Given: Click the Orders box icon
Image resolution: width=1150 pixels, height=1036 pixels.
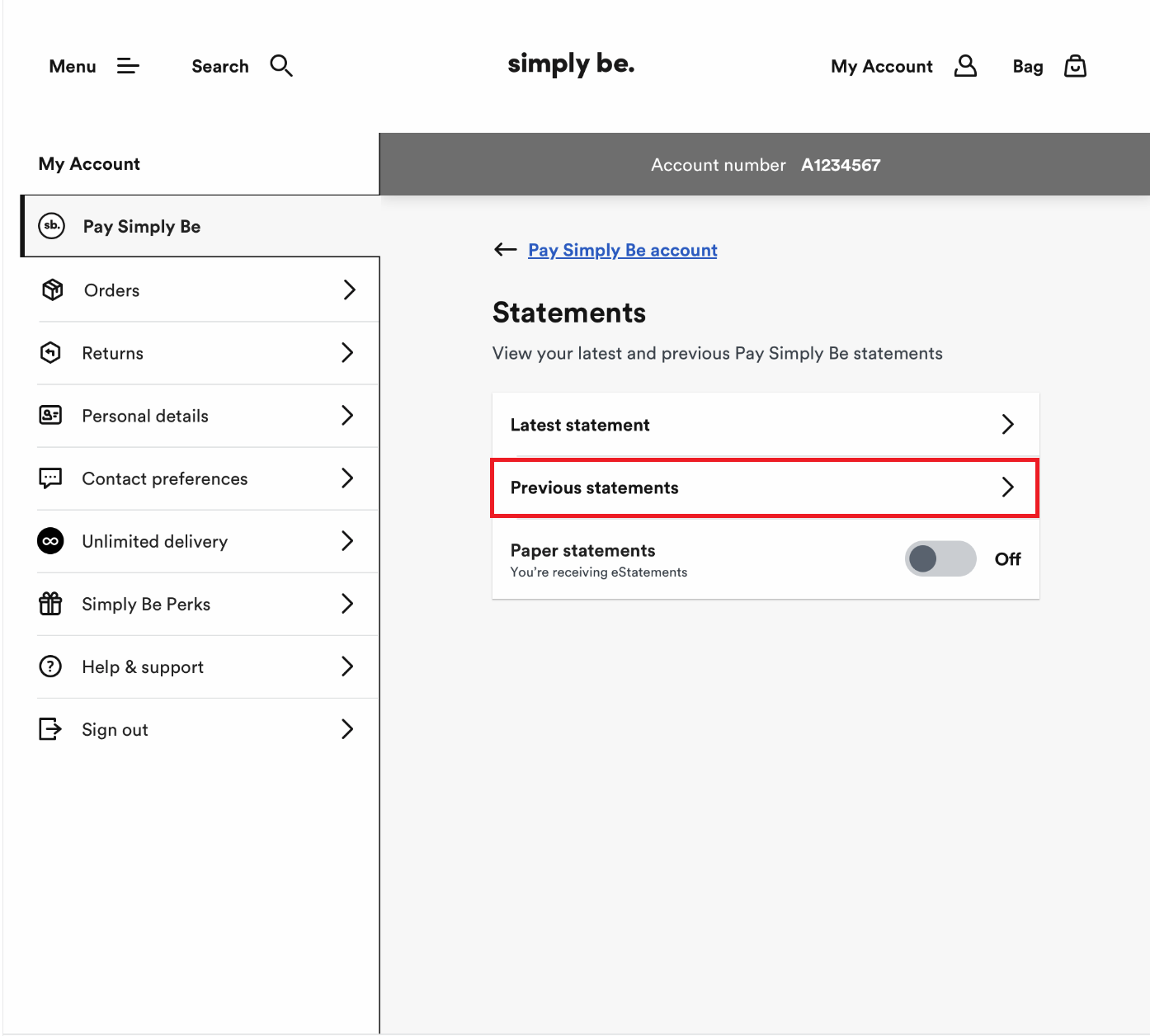Looking at the screenshot, I should click(52, 290).
